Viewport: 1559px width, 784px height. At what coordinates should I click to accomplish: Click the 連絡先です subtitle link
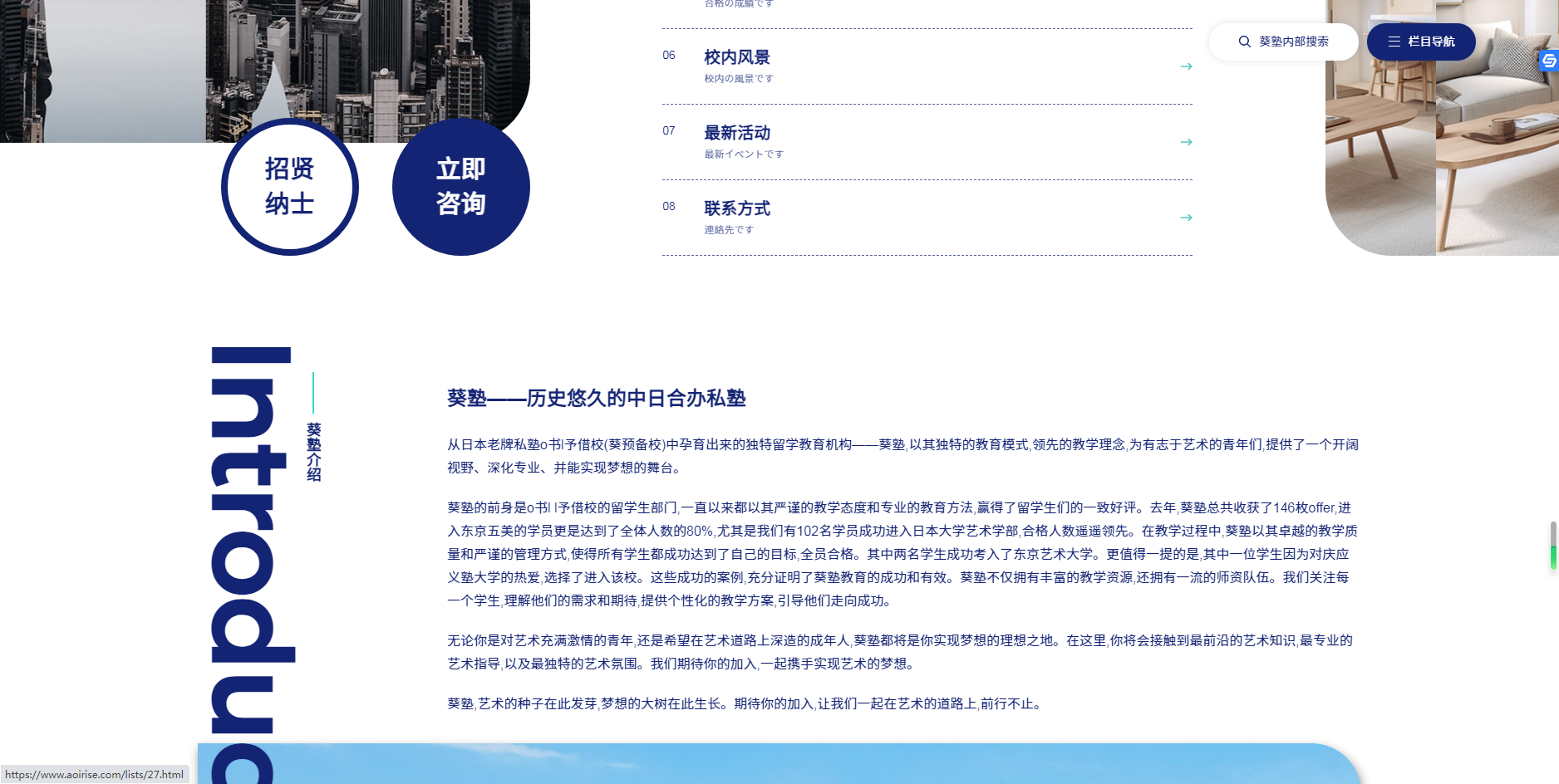729,230
